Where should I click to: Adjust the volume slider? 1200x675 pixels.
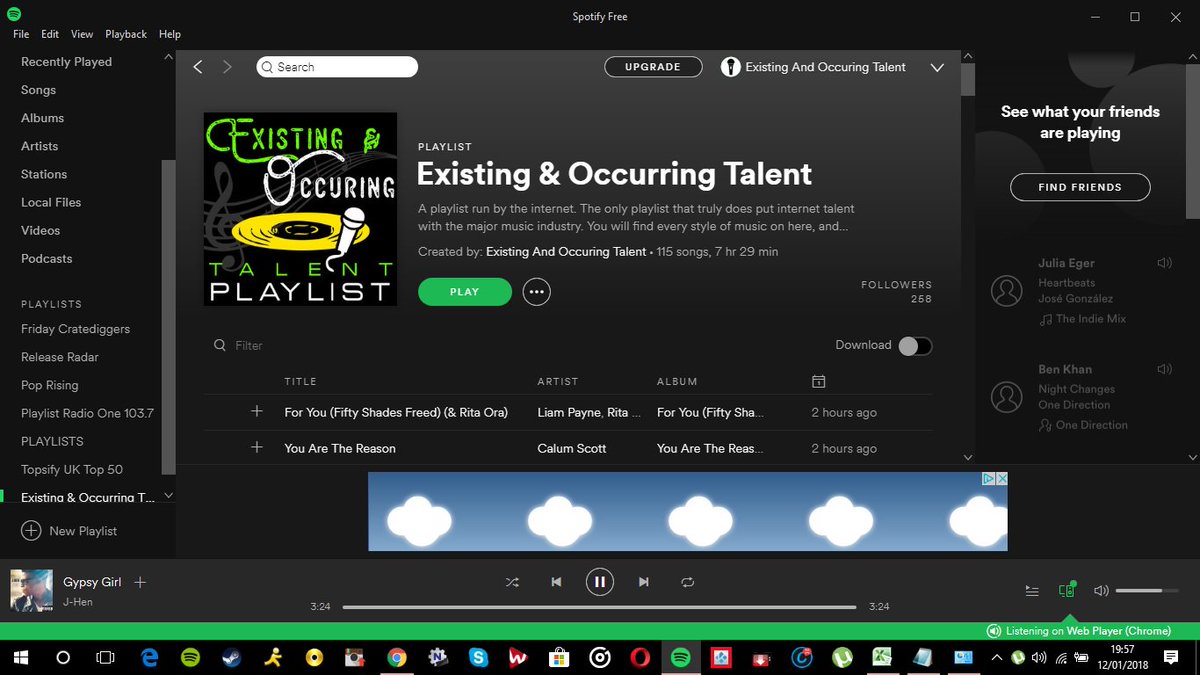coord(1147,591)
